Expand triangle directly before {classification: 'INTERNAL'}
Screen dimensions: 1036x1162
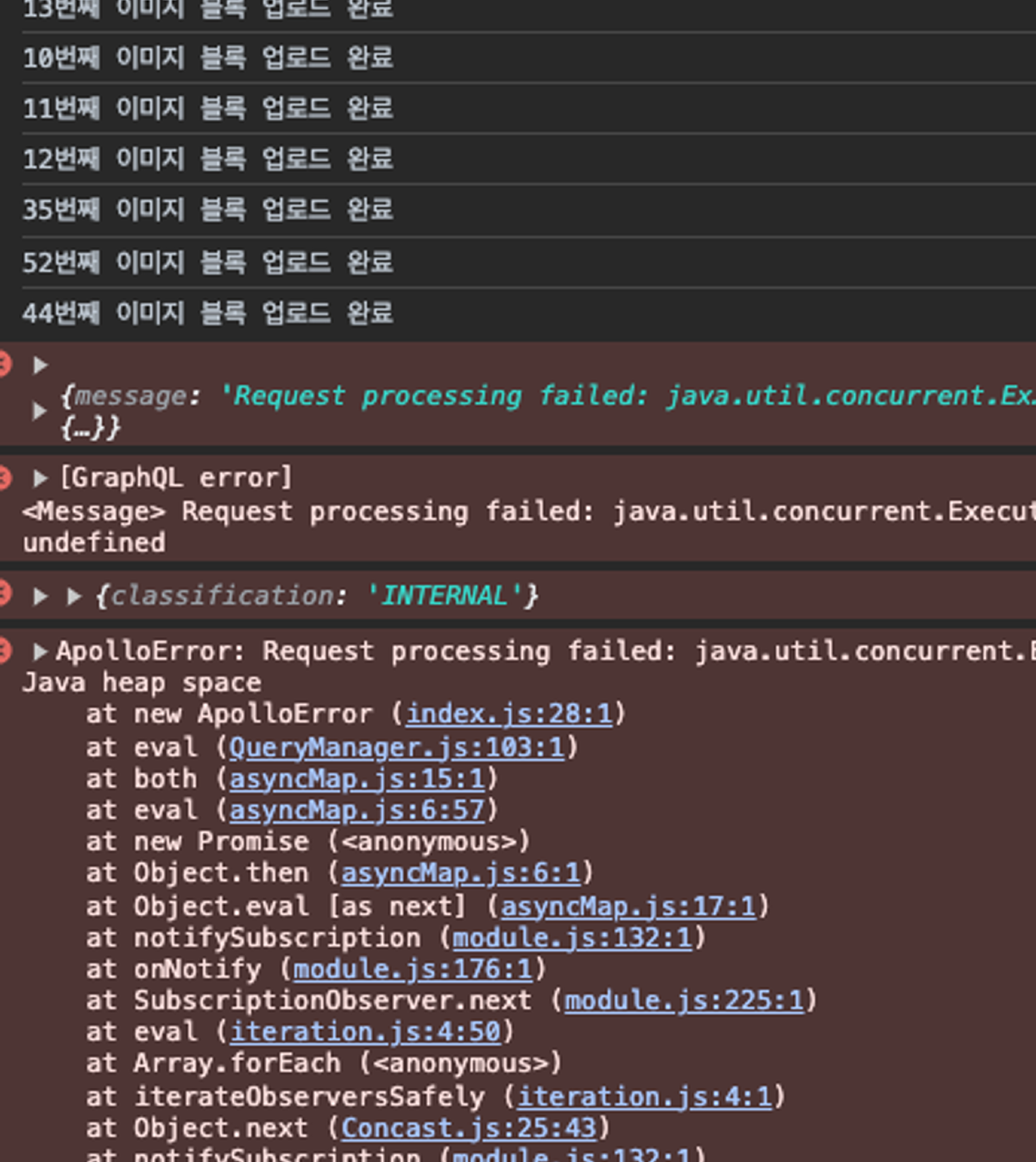pos(74,596)
